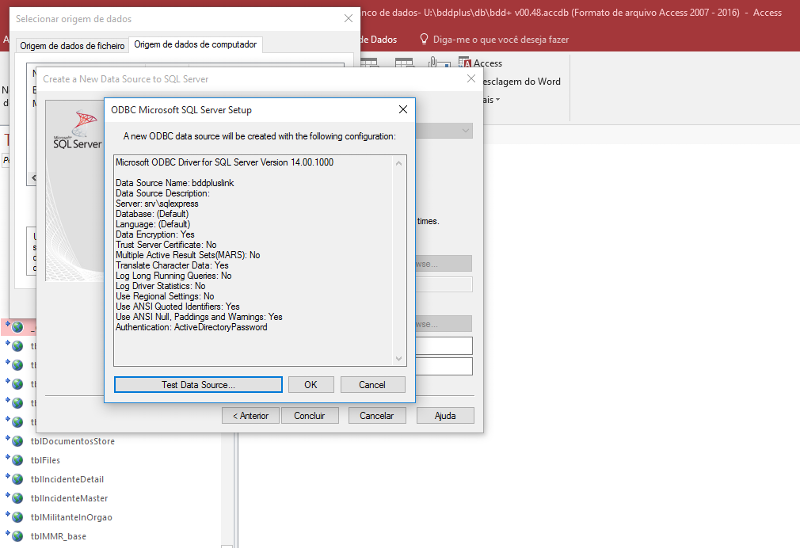800x548 pixels.
Task: Select the Log Driver Statistics: No line
Action: tap(160, 286)
